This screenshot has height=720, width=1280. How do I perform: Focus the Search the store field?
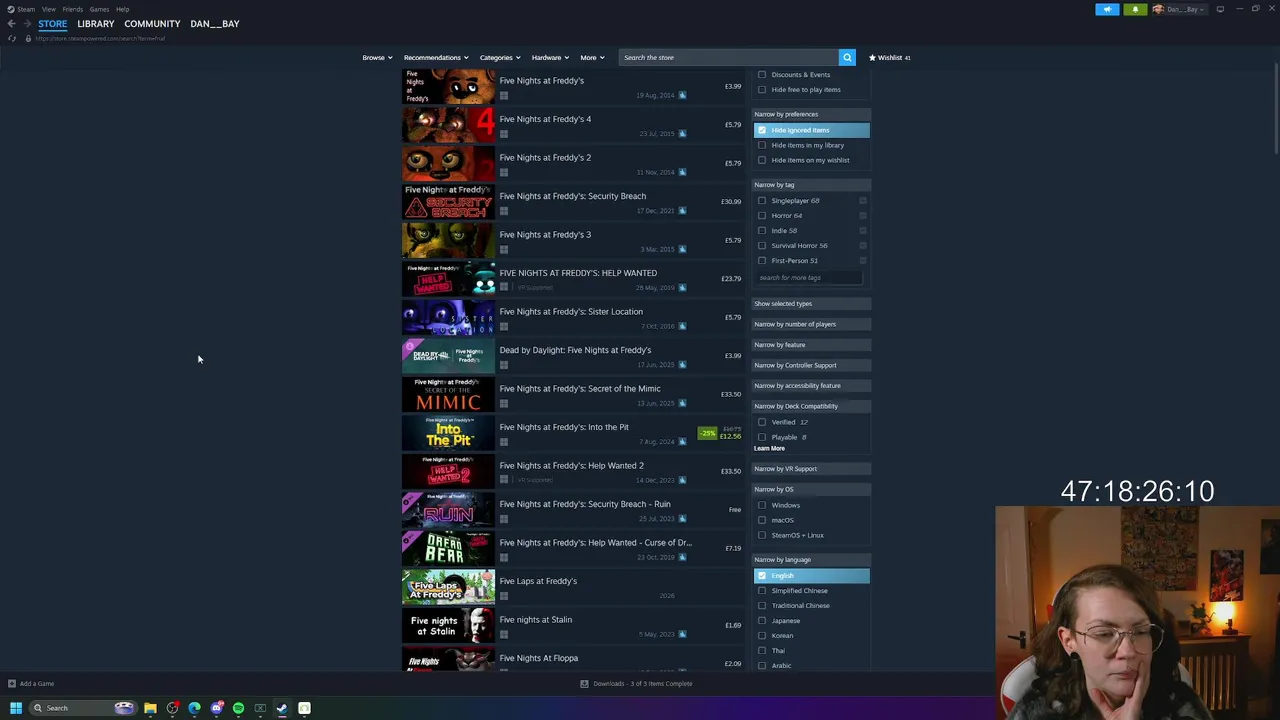coord(728,57)
